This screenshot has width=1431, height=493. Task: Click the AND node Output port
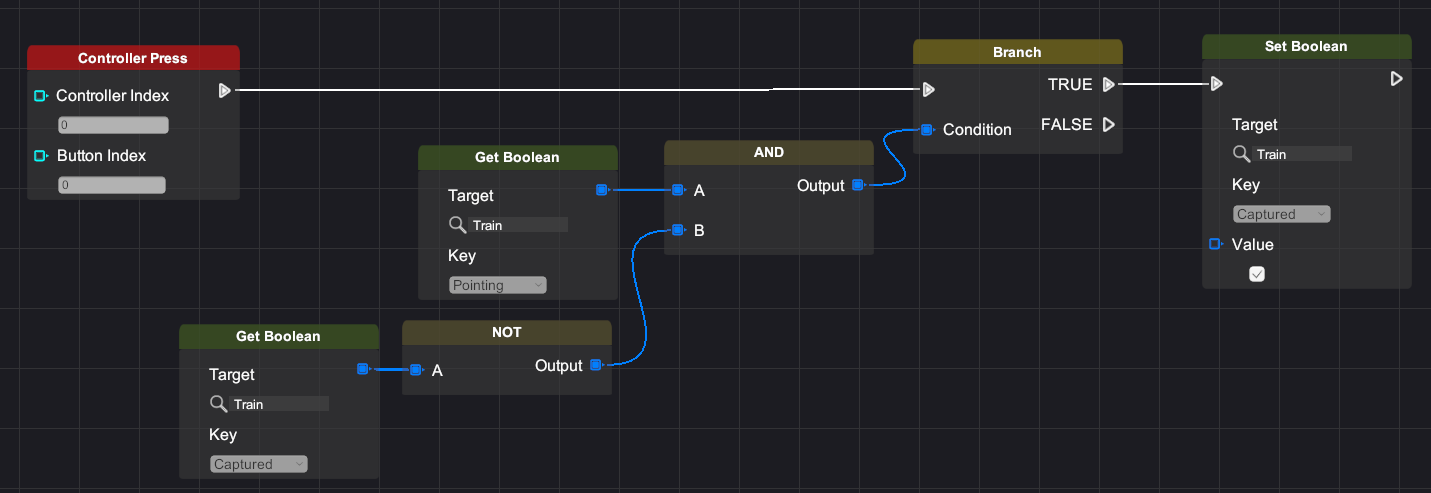point(858,185)
